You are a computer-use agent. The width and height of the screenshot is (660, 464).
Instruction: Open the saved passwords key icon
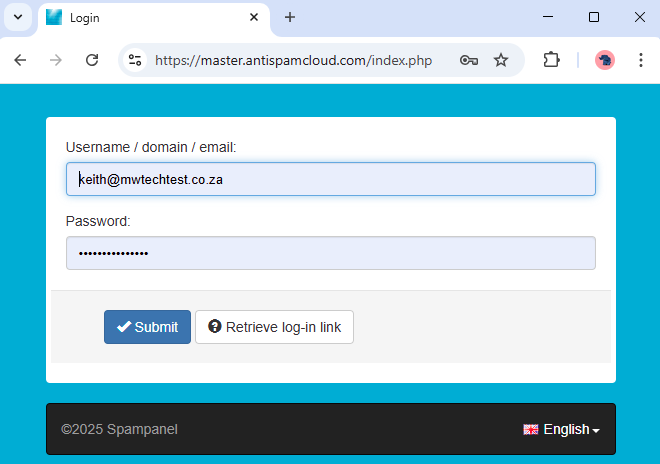pyautogui.click(x=468, y=60)
